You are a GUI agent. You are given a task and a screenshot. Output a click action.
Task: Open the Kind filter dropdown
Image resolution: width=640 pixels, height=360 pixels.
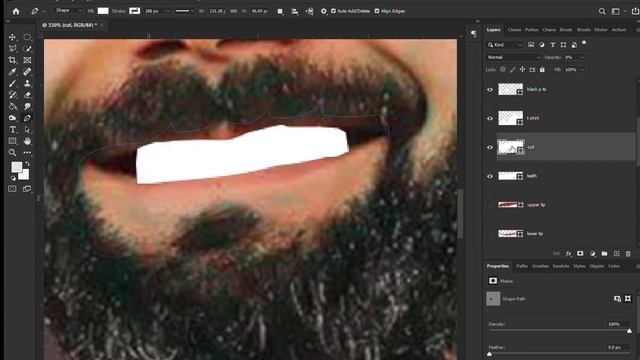point(505,44)
